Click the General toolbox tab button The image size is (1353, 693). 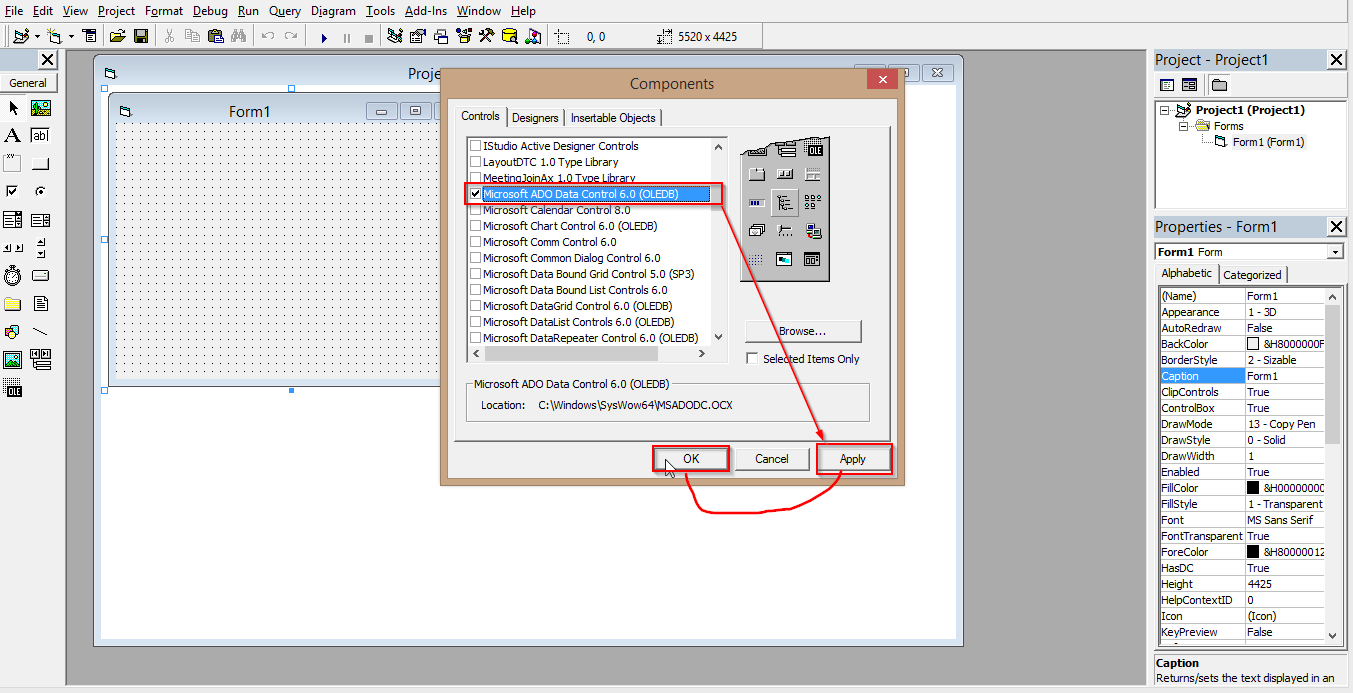pos(29,83)
